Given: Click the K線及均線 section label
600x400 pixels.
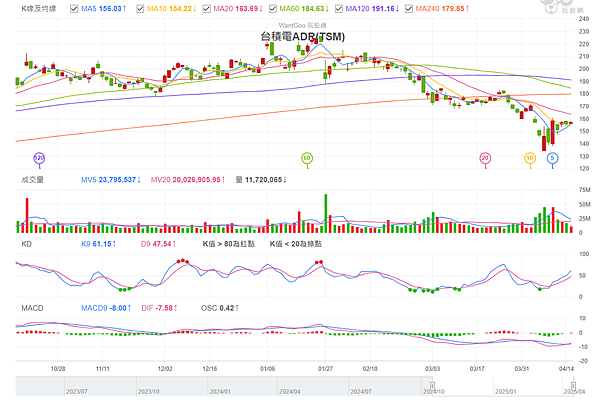Looking at the screenshot, I should coord(39,9).
